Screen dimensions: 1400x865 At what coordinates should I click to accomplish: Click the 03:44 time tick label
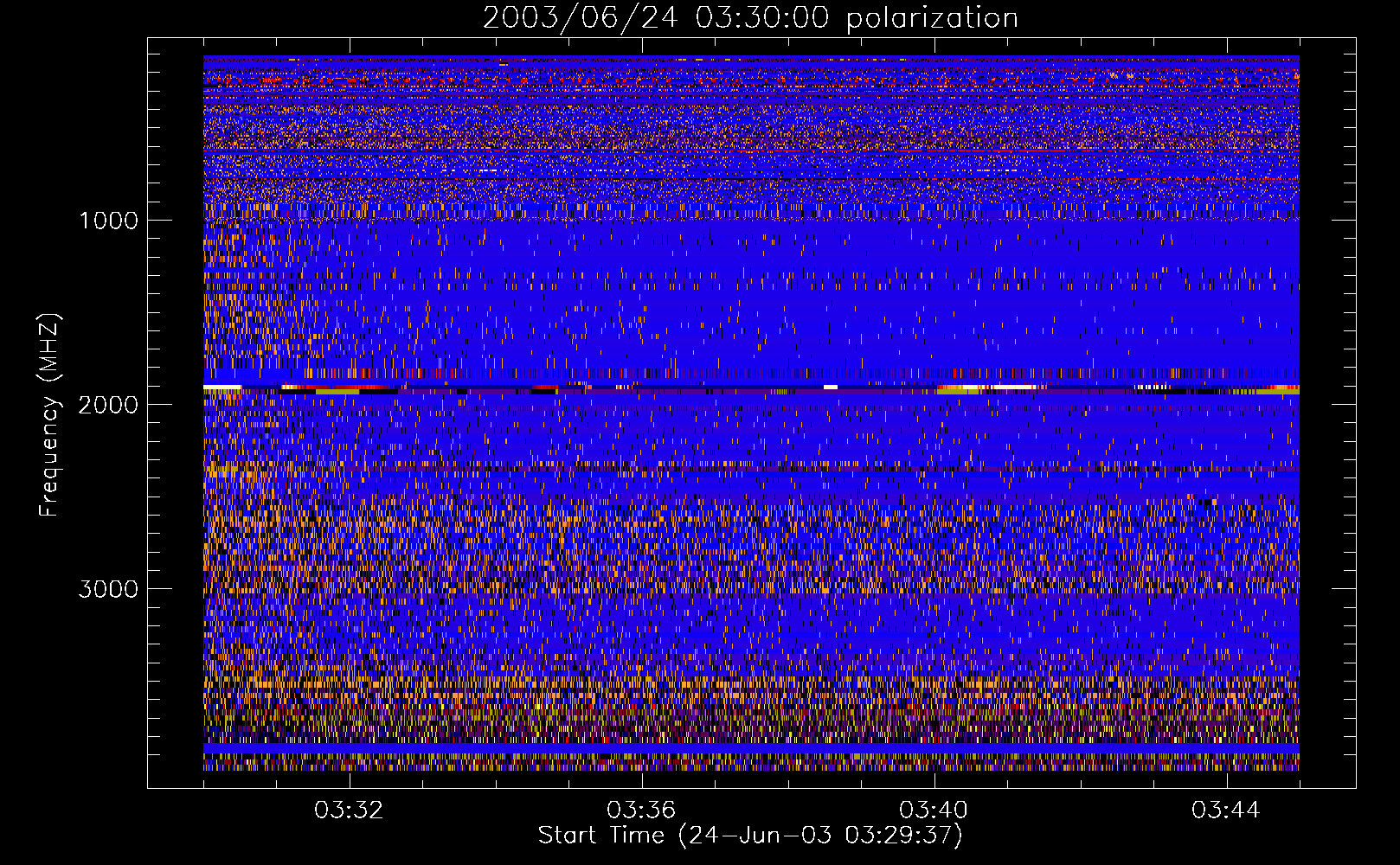(x=1226, y=811)
